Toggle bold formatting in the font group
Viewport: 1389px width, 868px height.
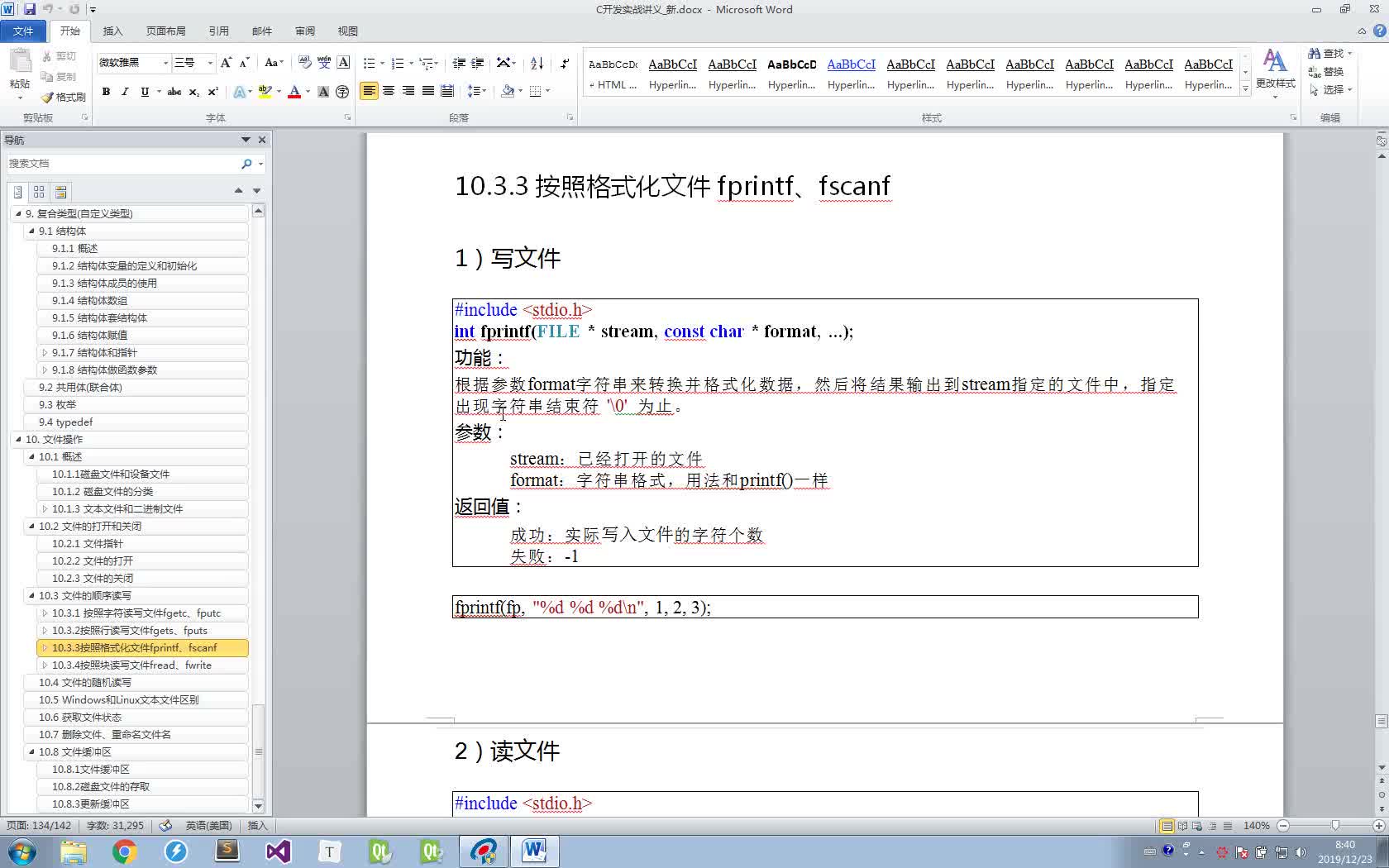coord(106,92)
